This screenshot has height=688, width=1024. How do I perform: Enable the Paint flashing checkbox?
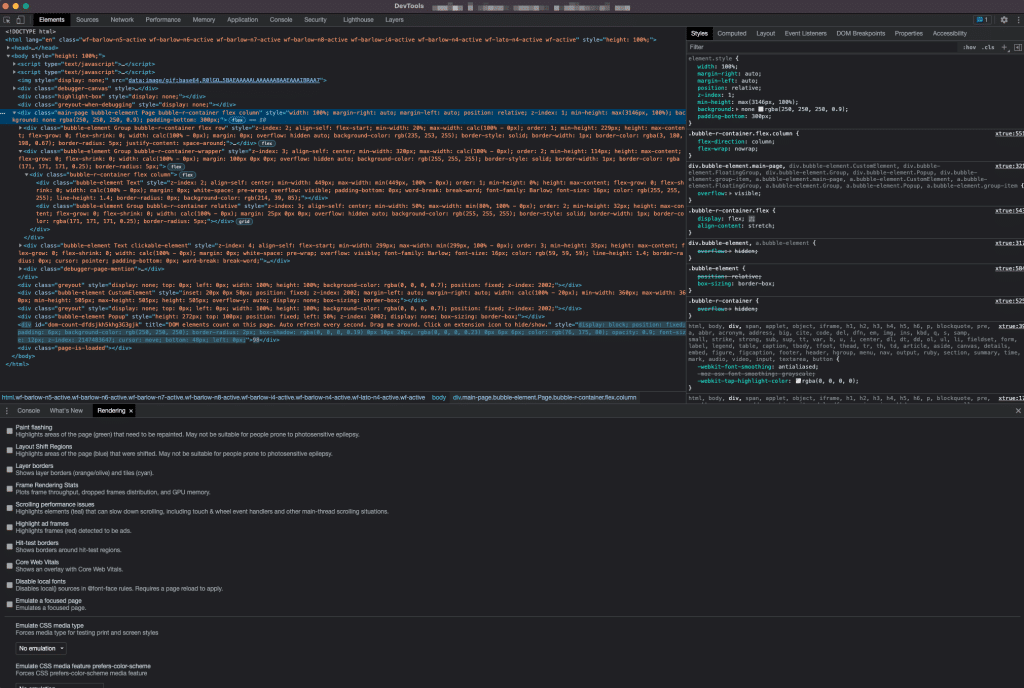[x=10, y=428]
